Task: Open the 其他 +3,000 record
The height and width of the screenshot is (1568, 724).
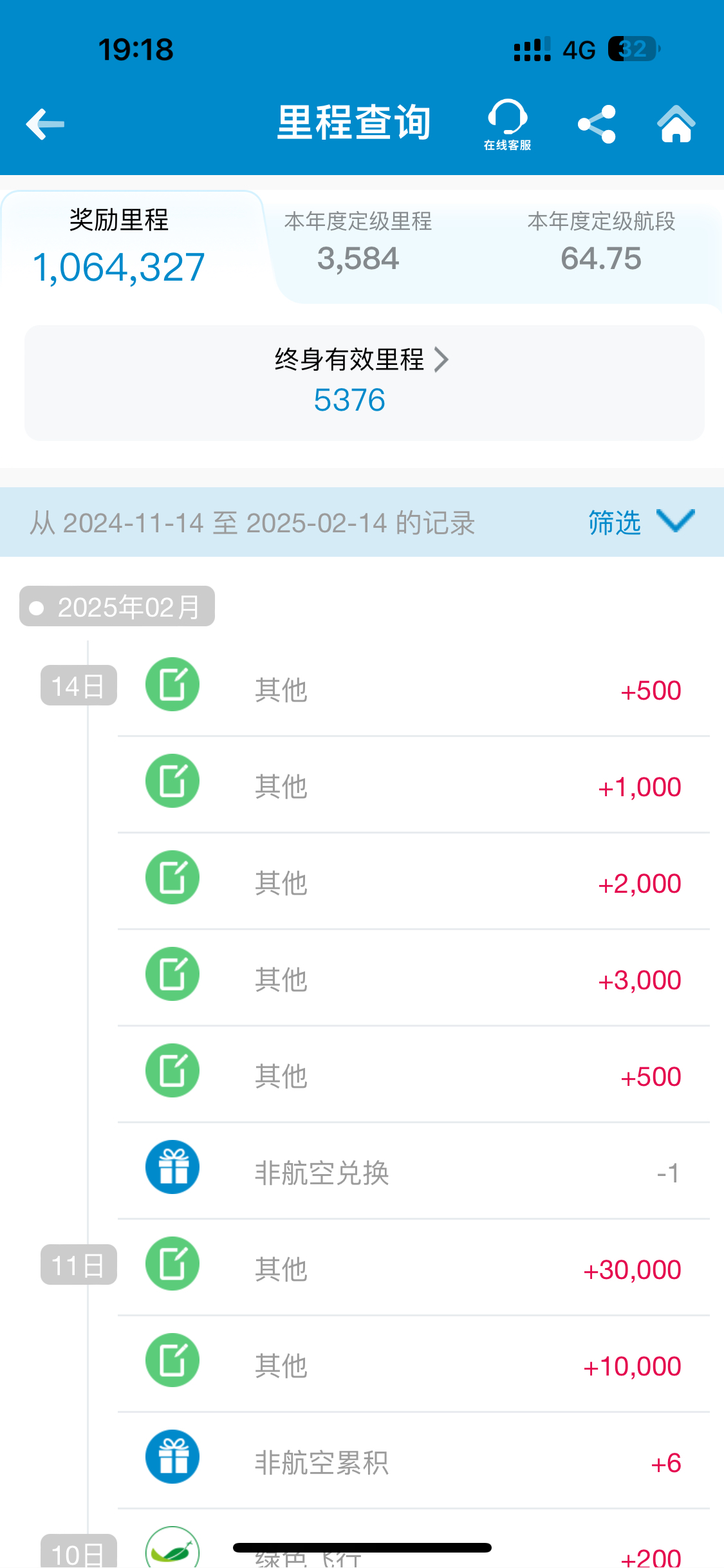Action: [414, 978]
